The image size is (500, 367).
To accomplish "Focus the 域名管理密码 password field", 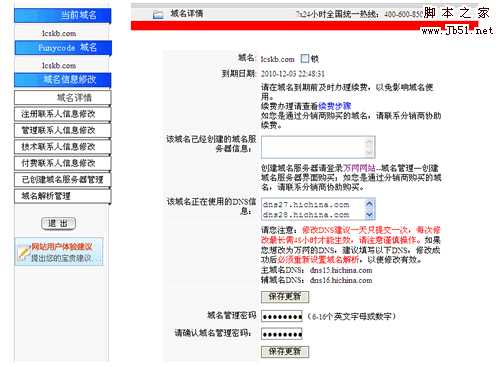I will tap(282, 316).
